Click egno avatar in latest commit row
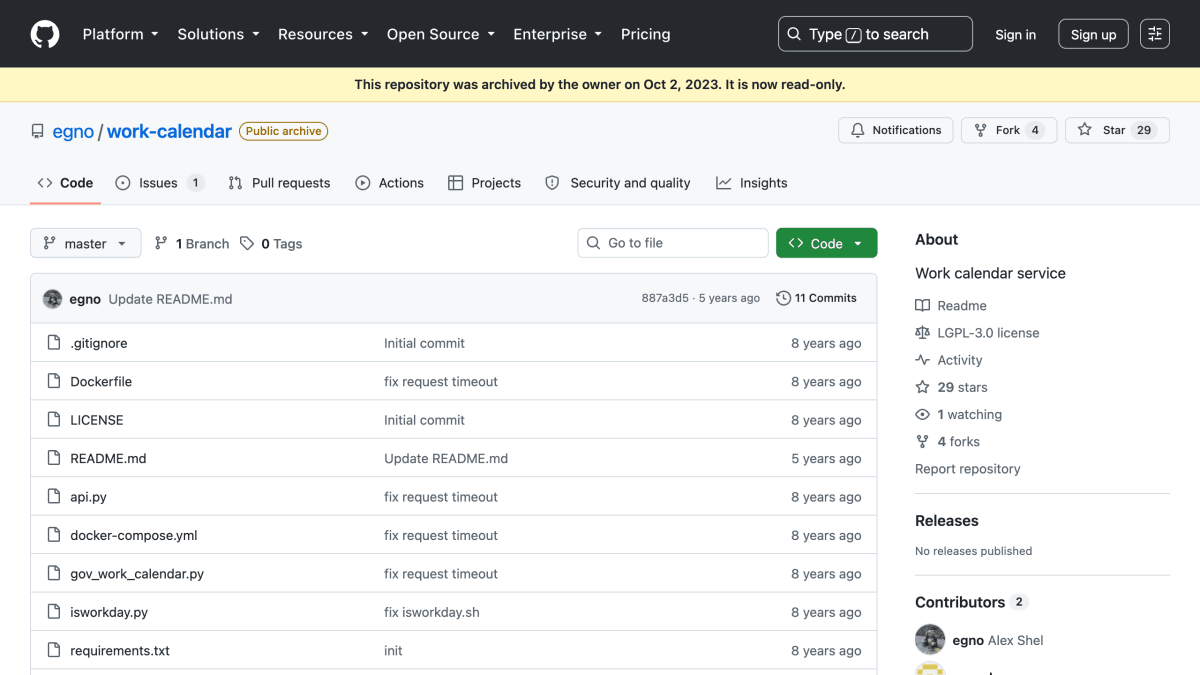Image resolution: width=1200 pixels, height=675 pixels. (x=53, y=299)
